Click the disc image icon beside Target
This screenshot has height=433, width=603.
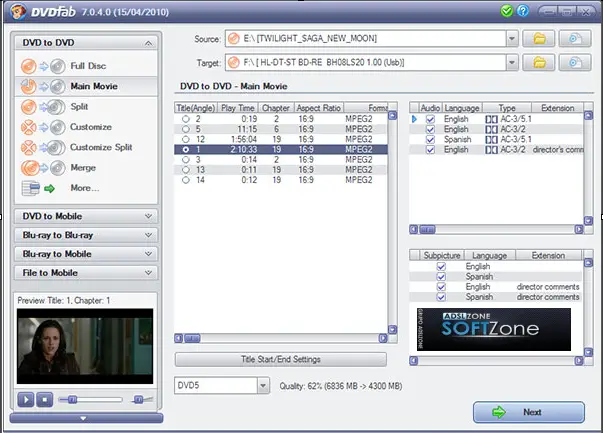point(575,62)
